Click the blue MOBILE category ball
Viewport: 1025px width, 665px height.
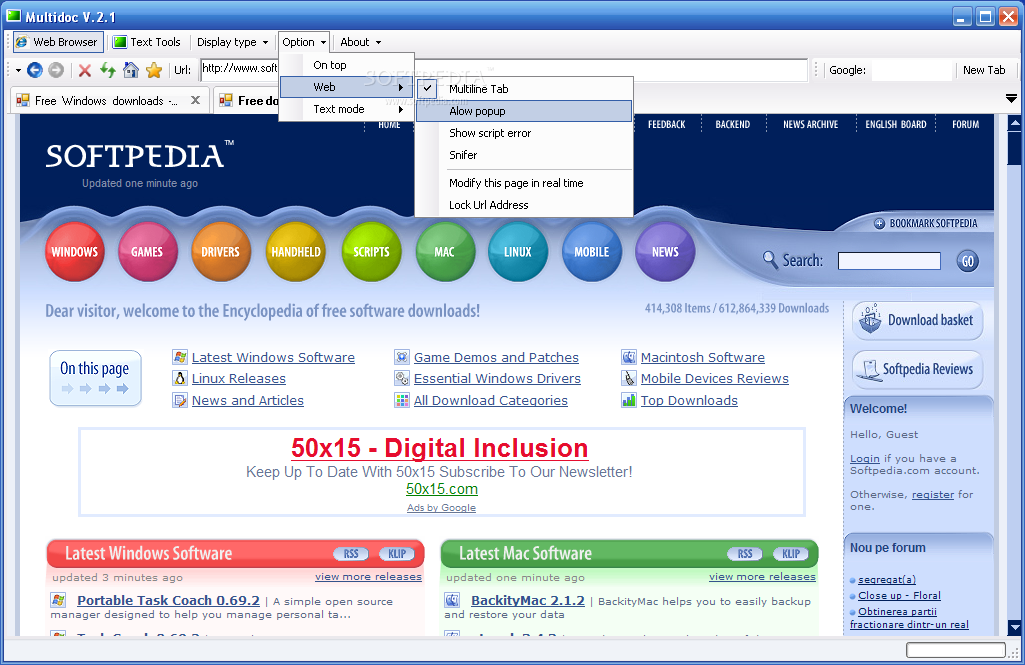pos(592,252)
